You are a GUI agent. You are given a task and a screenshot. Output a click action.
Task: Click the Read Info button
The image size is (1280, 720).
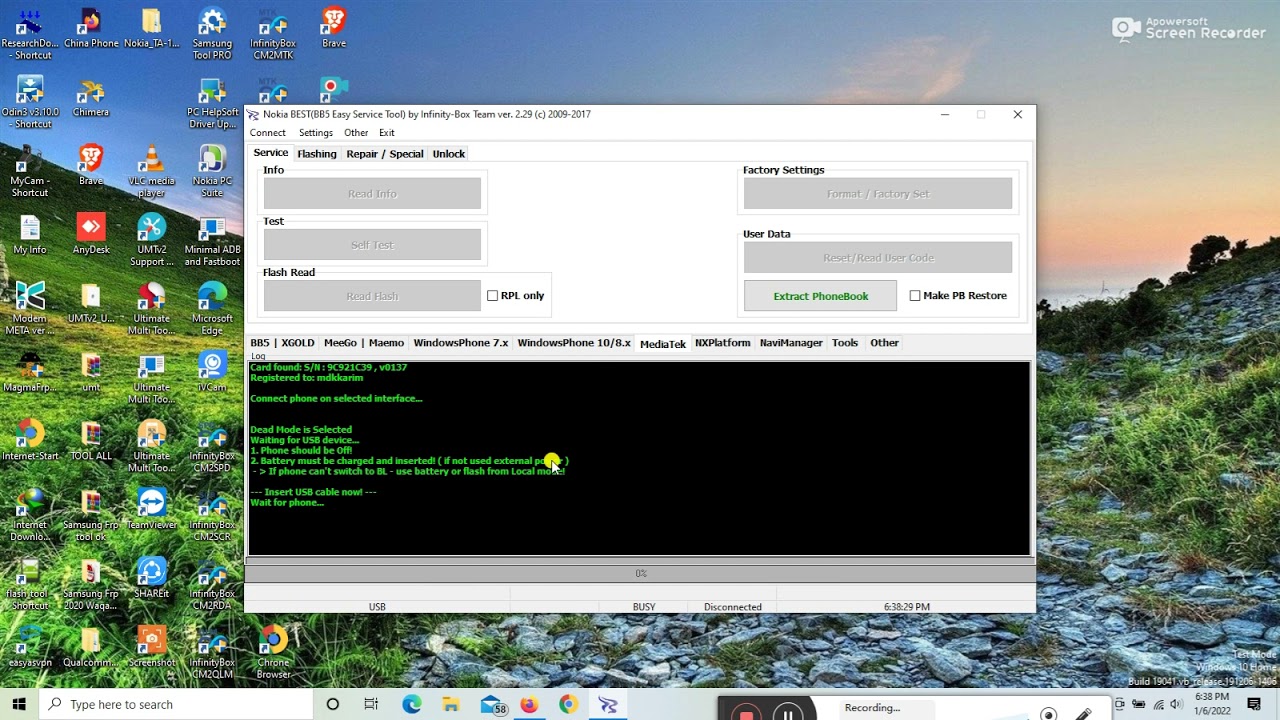[372, 194]
